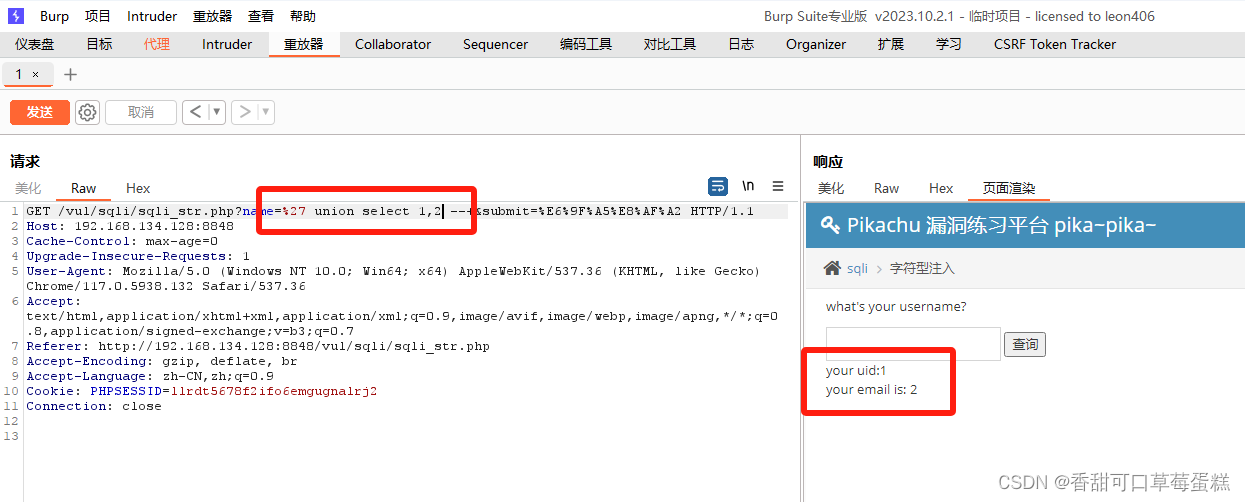Switch to Sequencer tab
Image resolution: width=1245 pixels, height=502 pixels.
pyautogui.click(x=495, y=44)
